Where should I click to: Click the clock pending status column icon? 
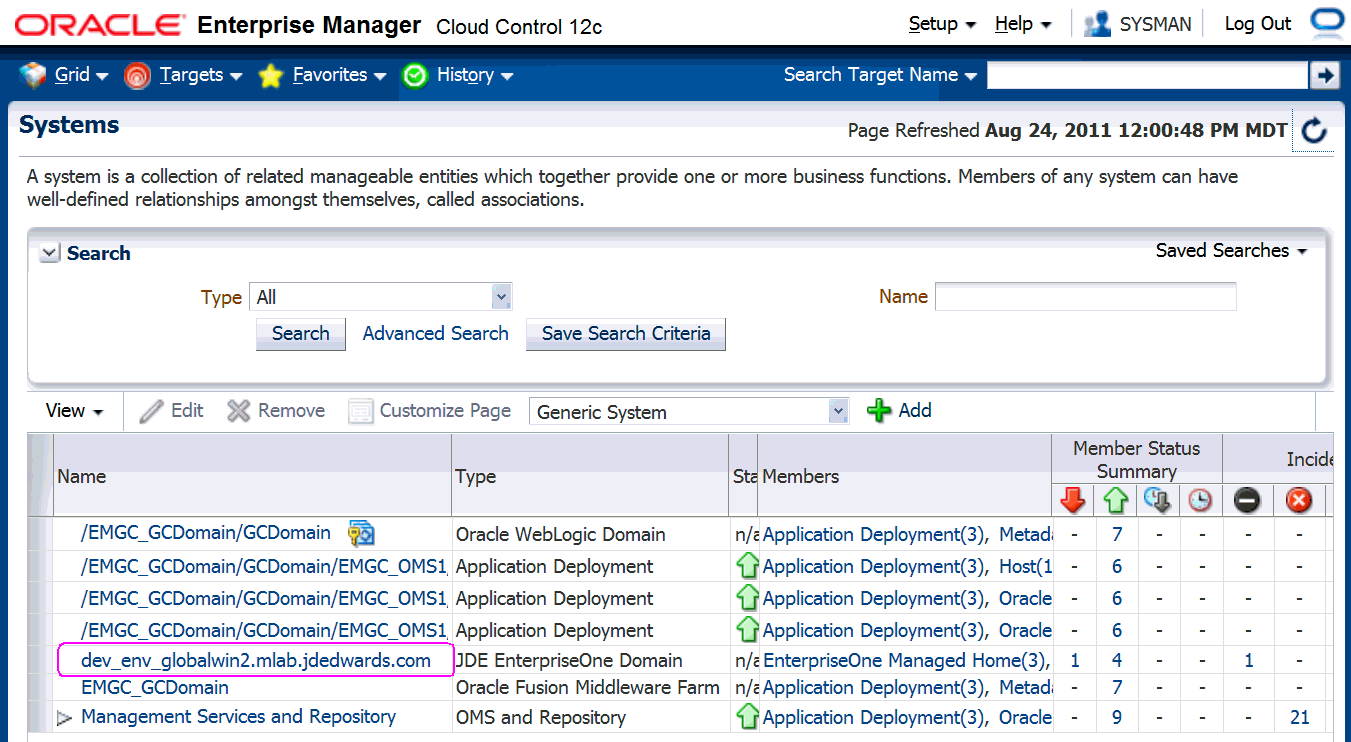[x=1200, y=500]
